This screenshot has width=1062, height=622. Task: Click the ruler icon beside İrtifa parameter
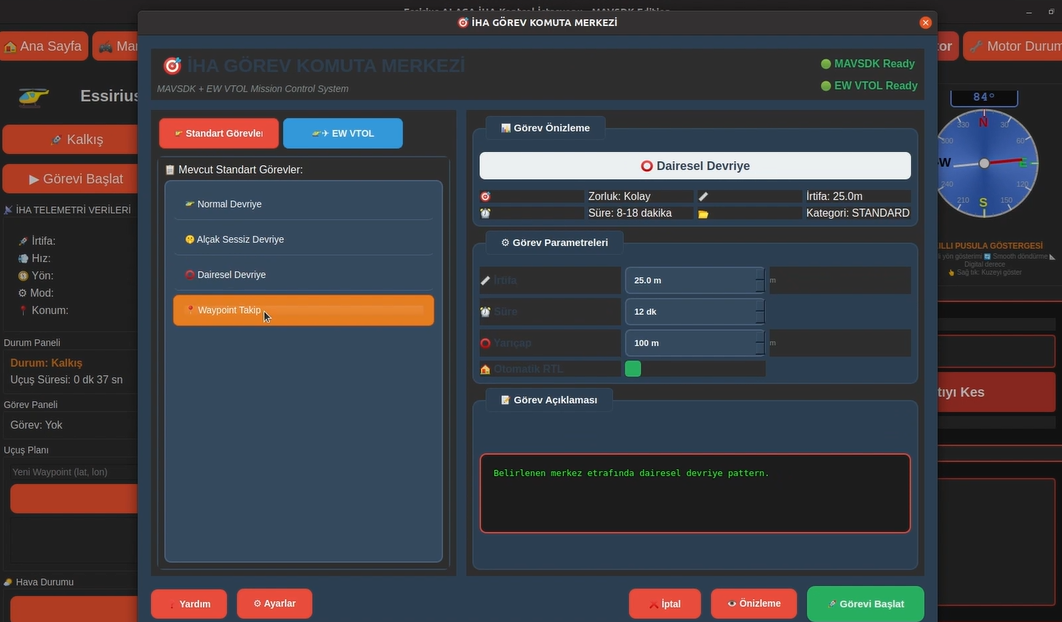point(485,281)
